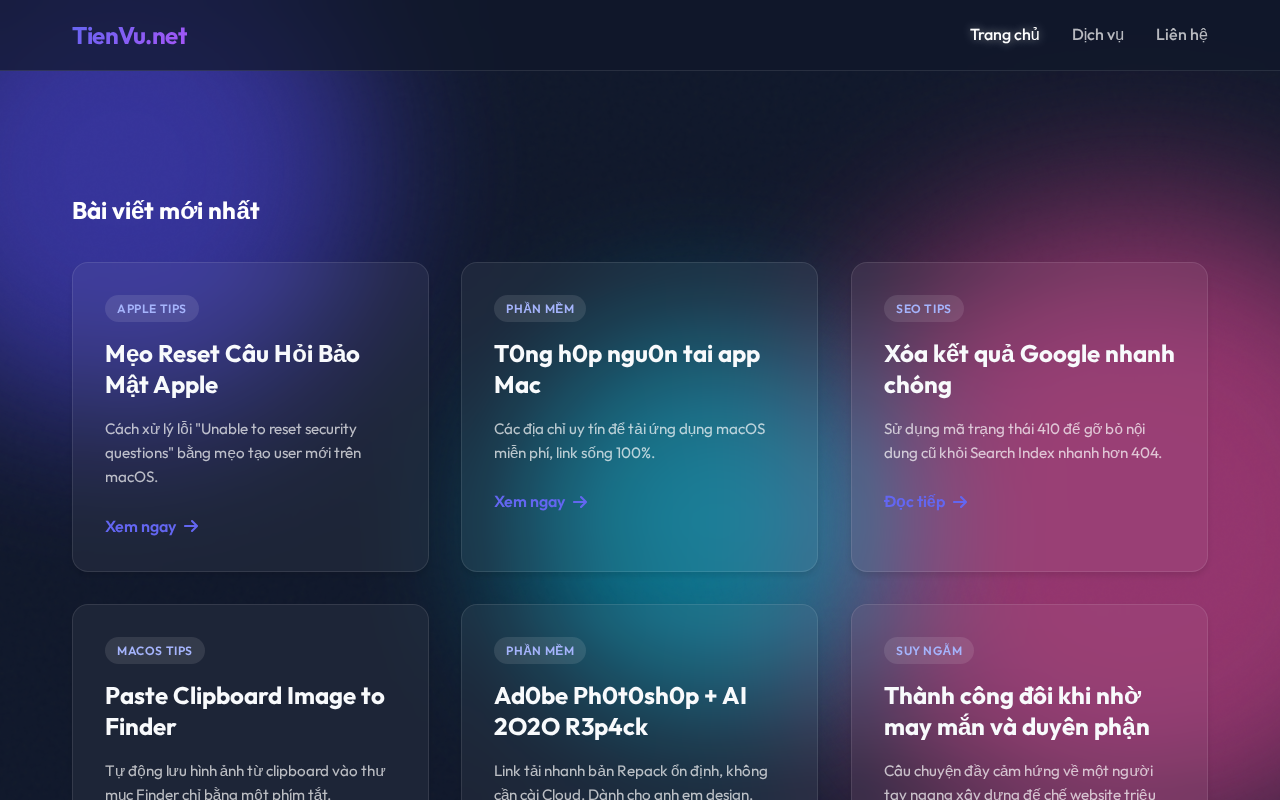
Task: Click the arrow icon beside Xem ngay in the T0ng h0p card
Action: 580,502
